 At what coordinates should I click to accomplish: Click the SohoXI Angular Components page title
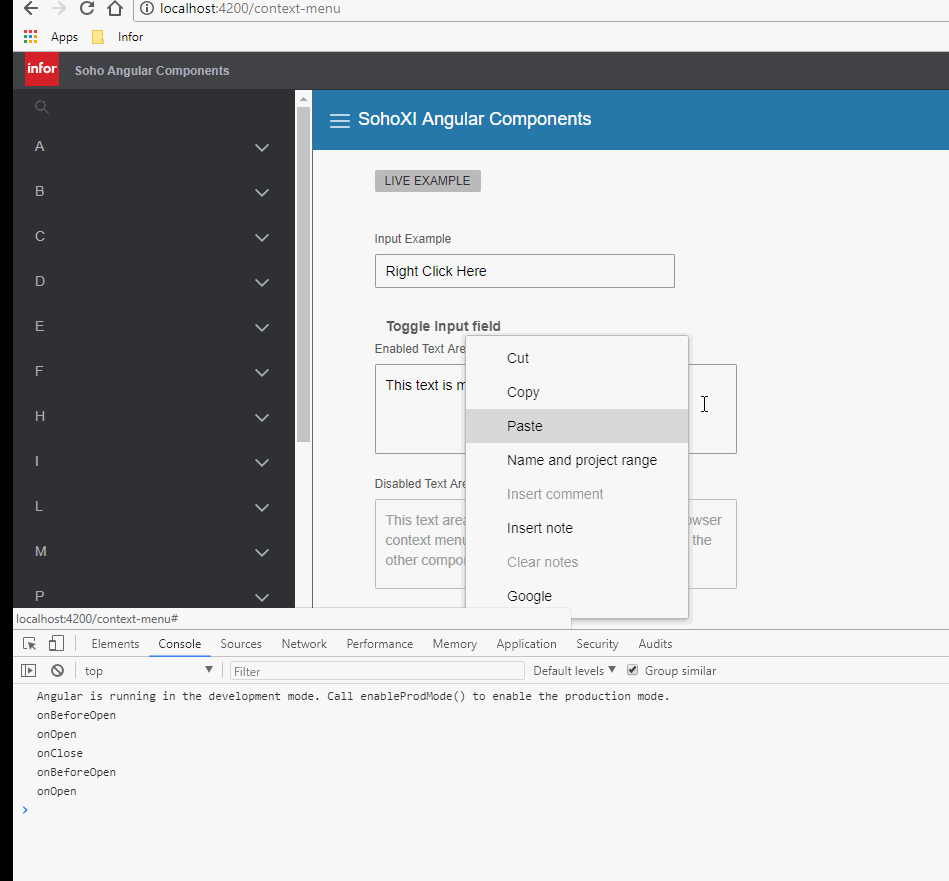(x=474, y=119)
